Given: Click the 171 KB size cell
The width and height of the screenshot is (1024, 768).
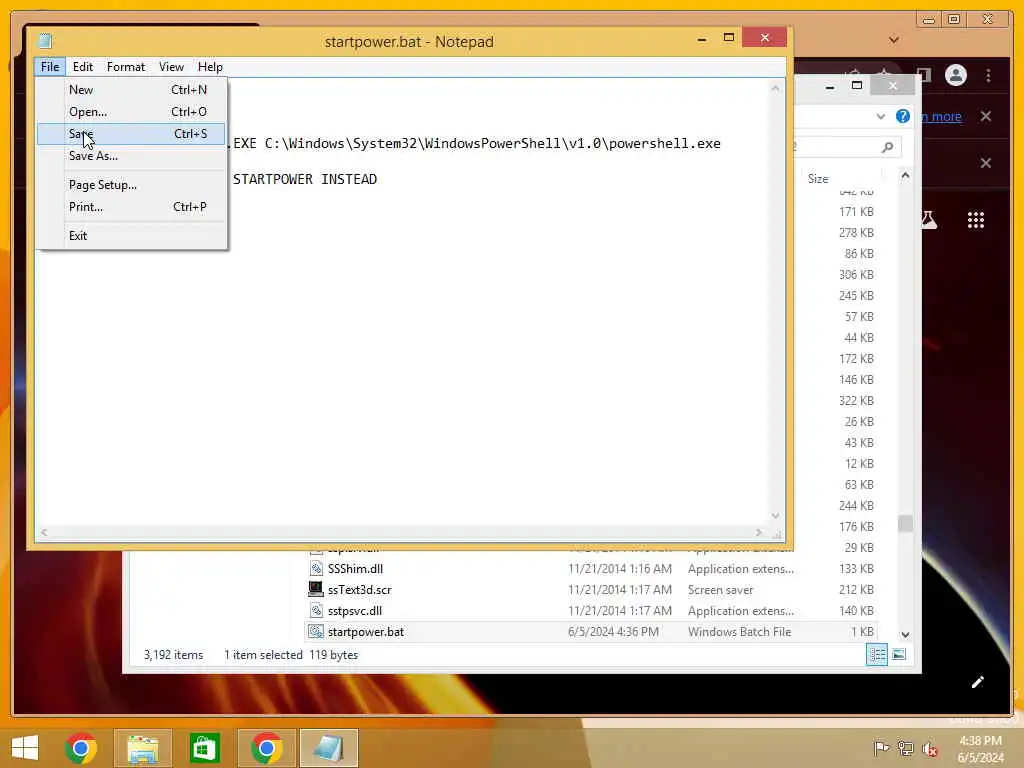Looking at the screenshot, I should (x=856, y=212).
